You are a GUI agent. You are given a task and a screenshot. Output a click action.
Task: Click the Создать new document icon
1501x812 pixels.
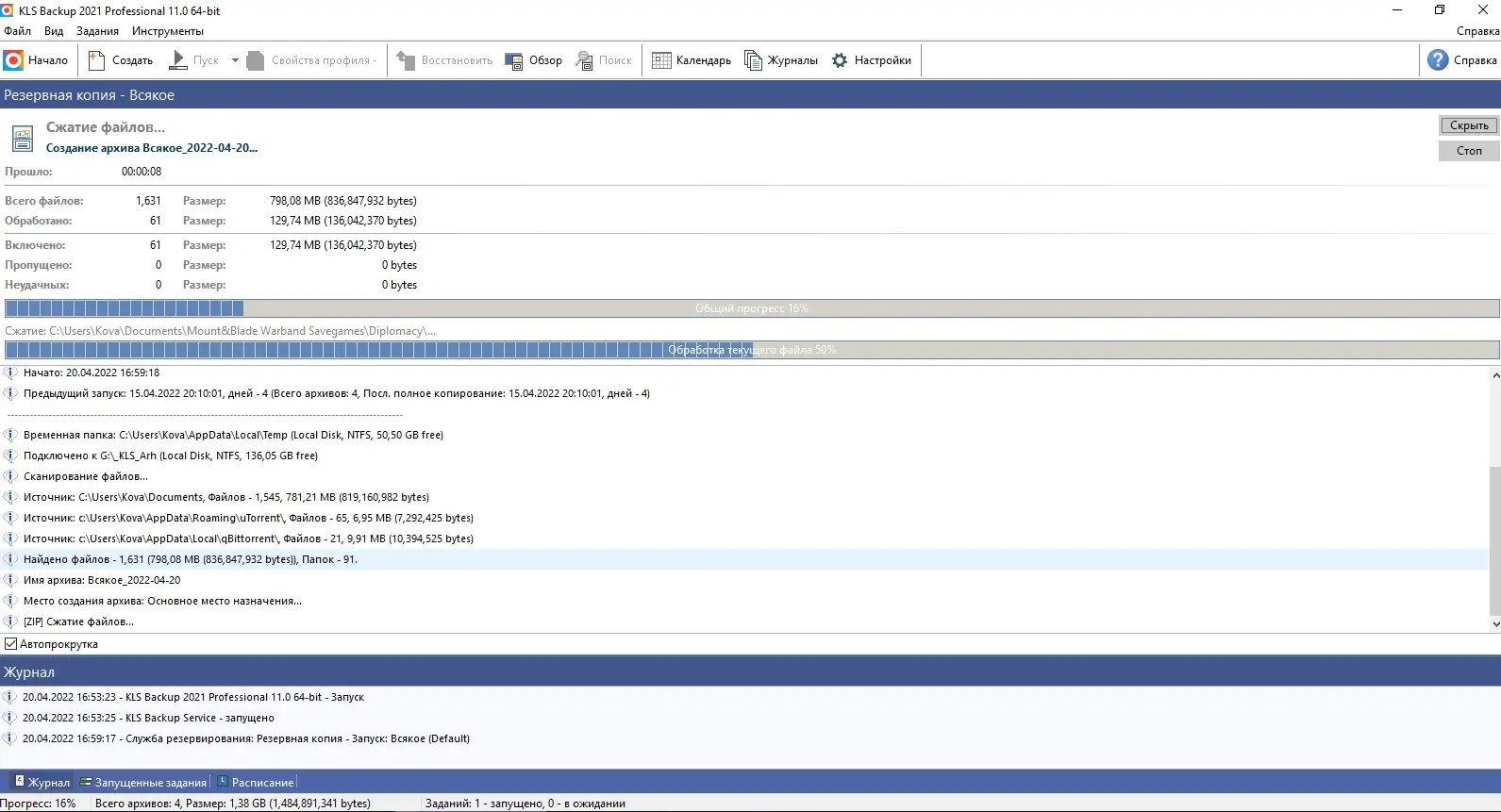tap(96, 60)
